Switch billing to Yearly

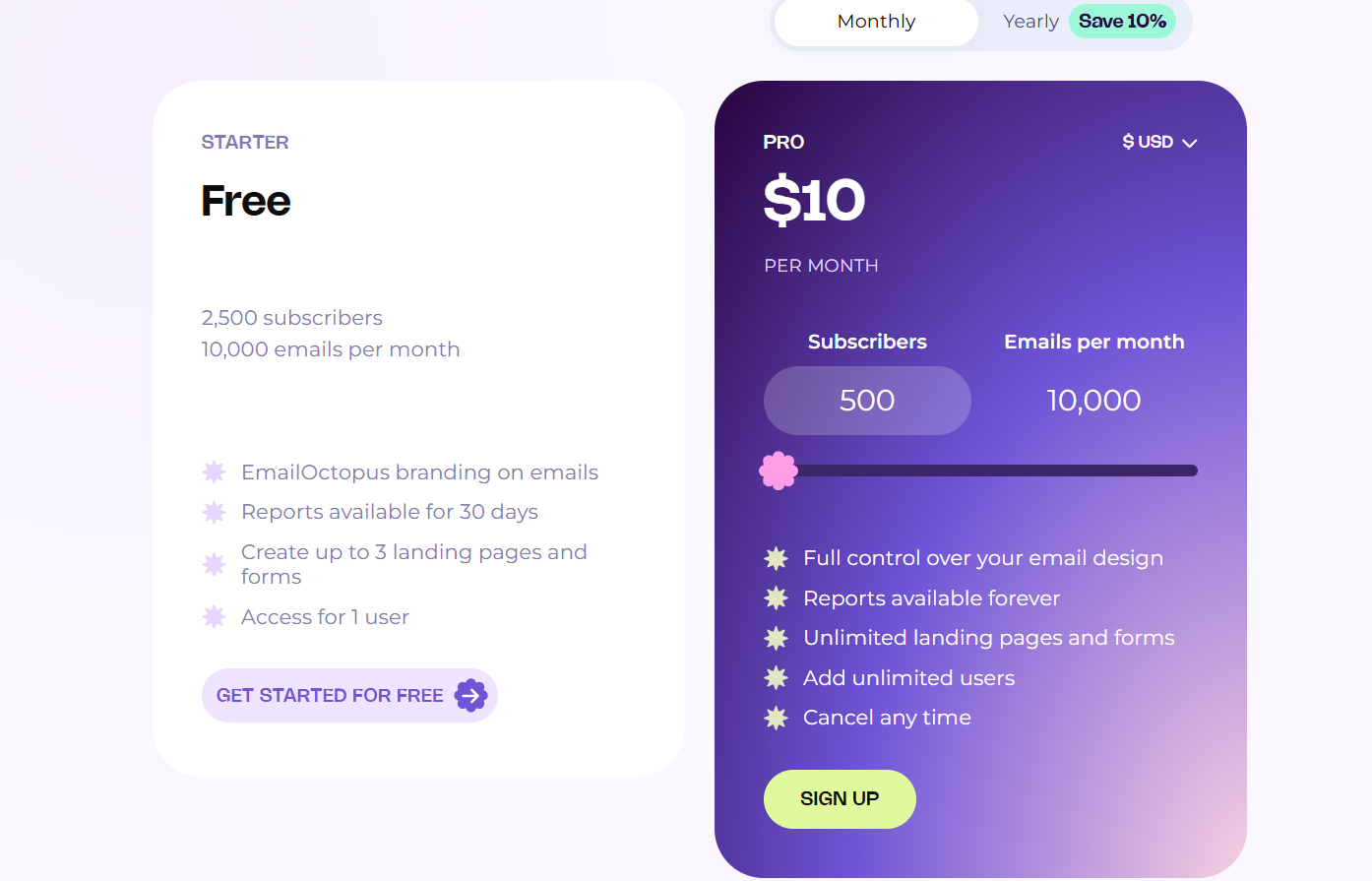(1029, 21)
